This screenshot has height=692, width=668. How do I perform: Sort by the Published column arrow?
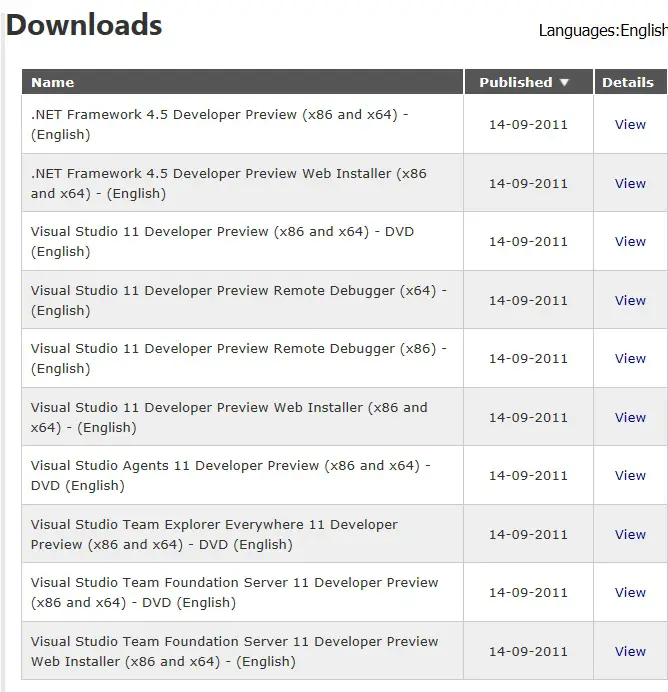(x=564, y=83)
